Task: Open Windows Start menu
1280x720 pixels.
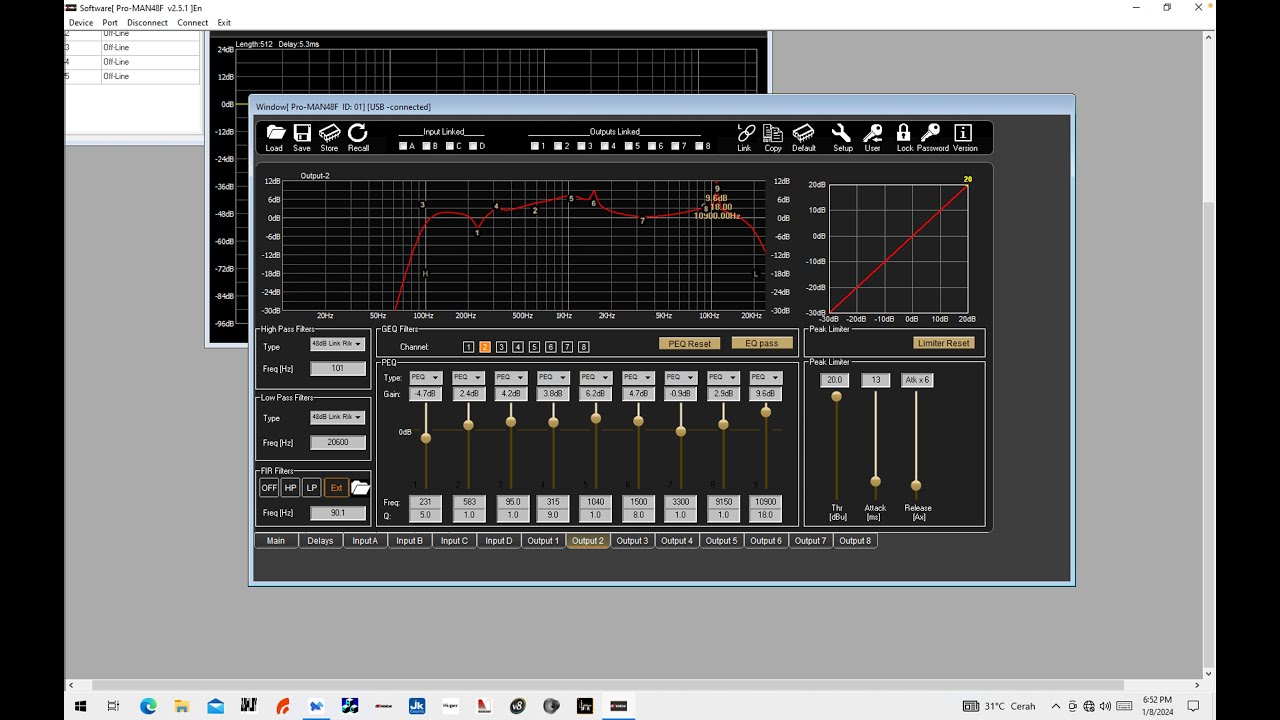Action: click(80, 706)
